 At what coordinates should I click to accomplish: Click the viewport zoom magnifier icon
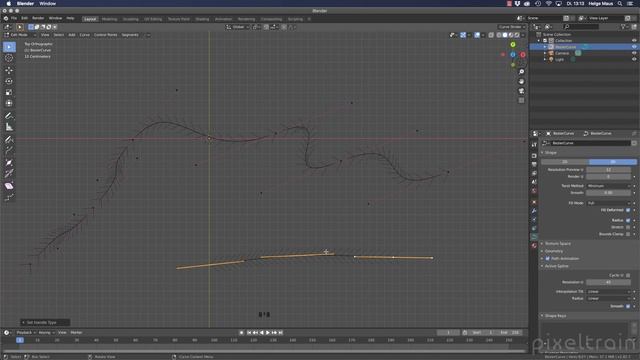[521, 72]
